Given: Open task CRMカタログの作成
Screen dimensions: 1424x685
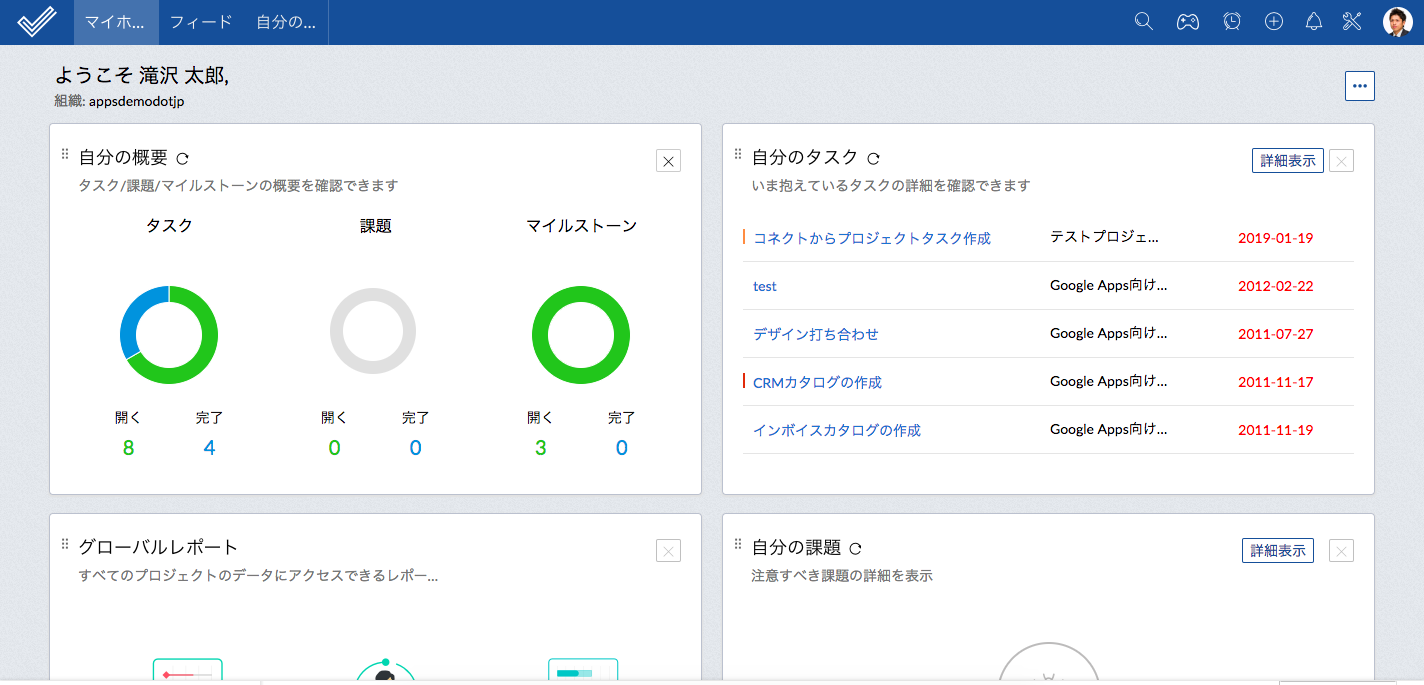Looking at the screenshot, I should [x=817, y=382].
